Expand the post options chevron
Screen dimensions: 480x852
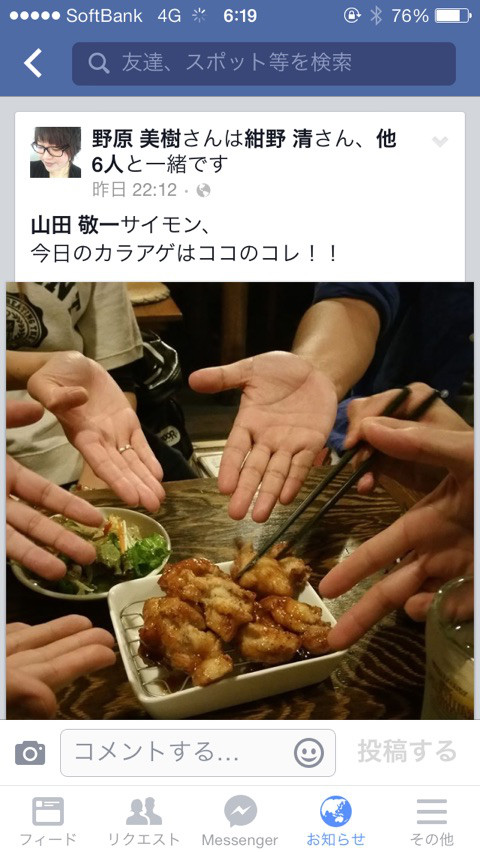click(440, 142)
